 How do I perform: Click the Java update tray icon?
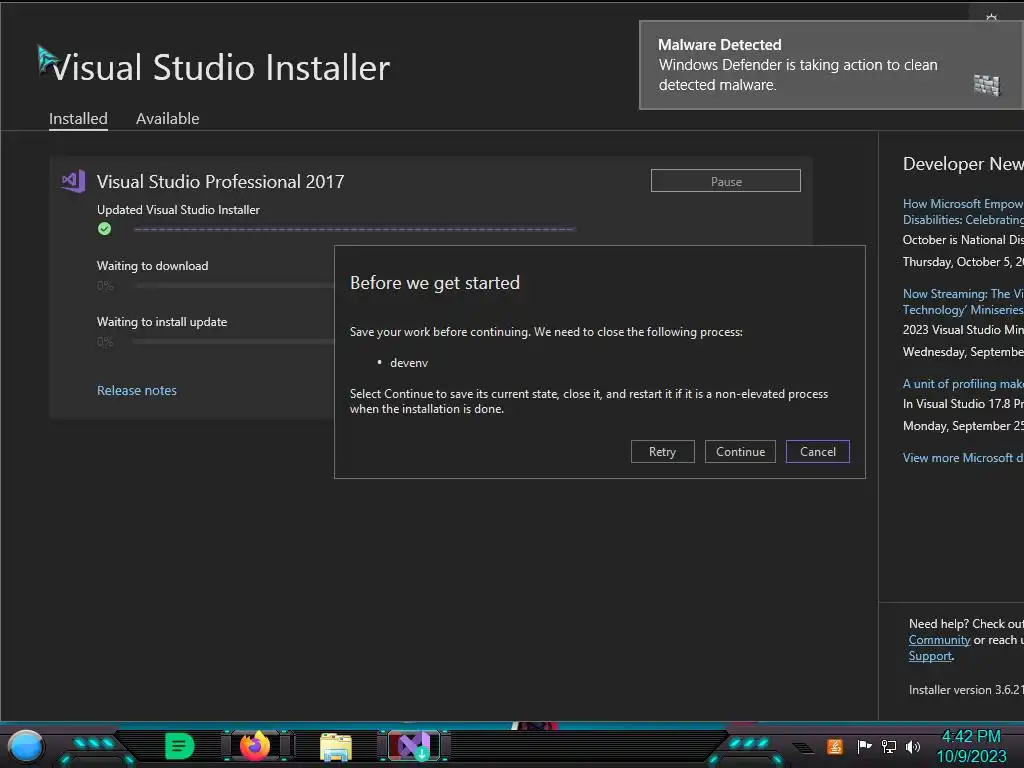(x=835, y=746)
